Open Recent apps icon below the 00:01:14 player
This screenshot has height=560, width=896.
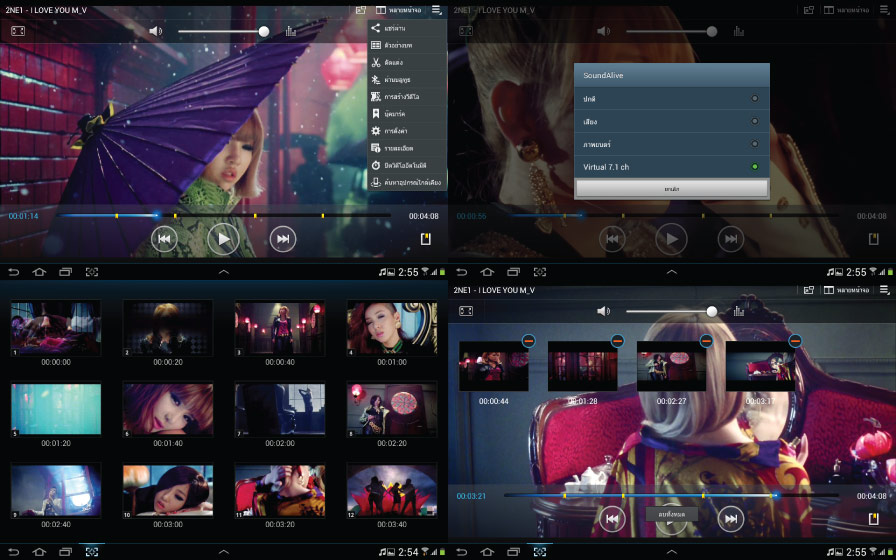click(66, 272)
